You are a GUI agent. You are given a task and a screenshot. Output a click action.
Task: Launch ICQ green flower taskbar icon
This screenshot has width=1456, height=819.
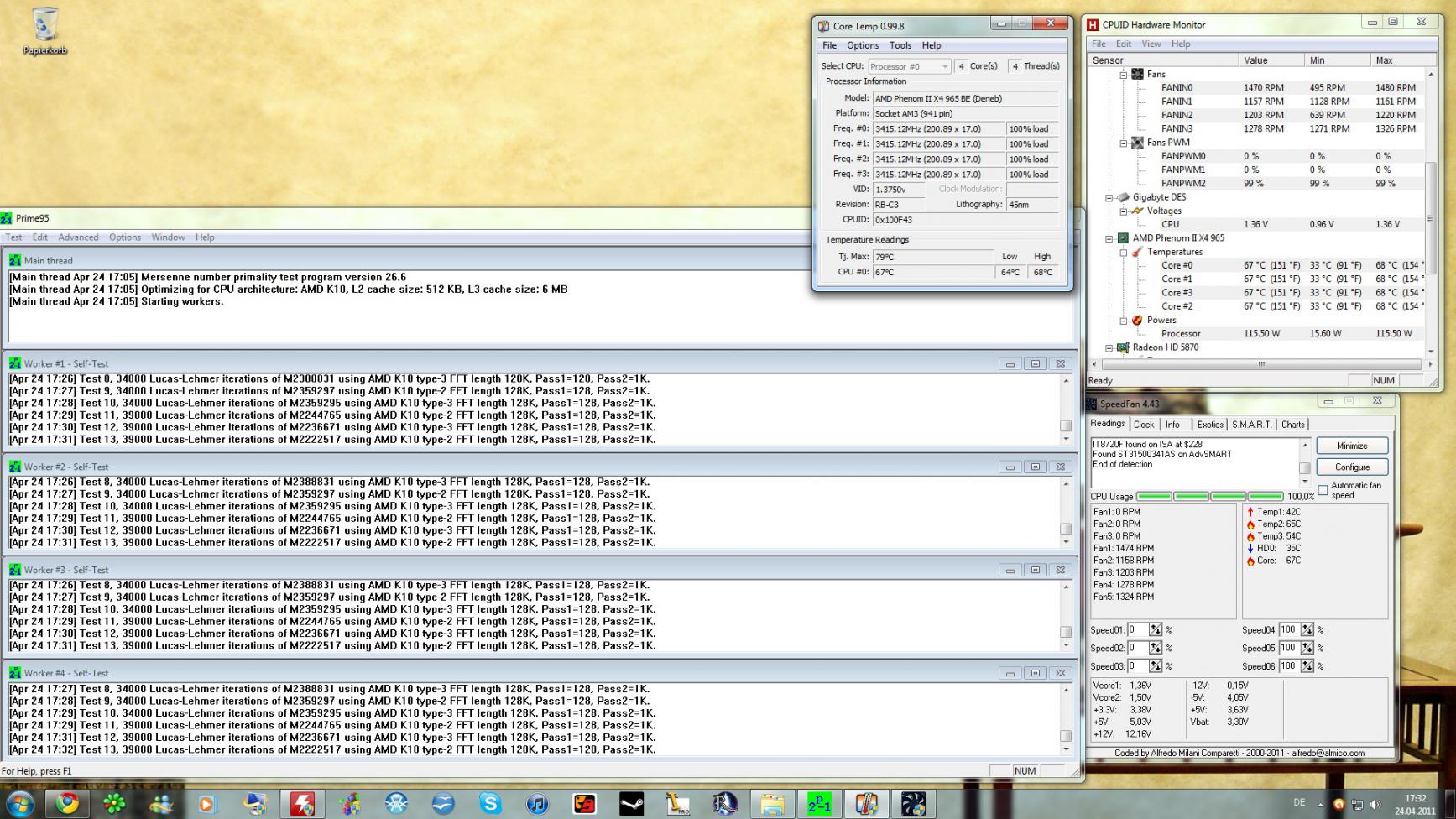click(x=114, y=804)
